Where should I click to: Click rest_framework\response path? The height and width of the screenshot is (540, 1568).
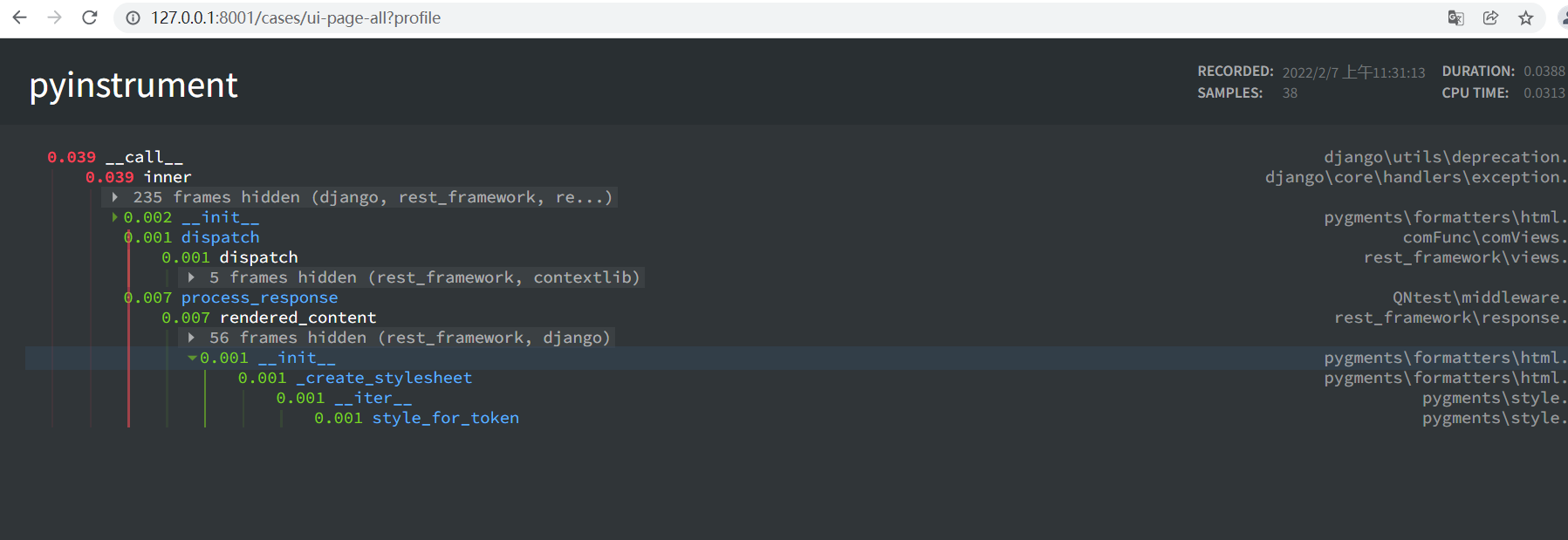pos(1451,318)
